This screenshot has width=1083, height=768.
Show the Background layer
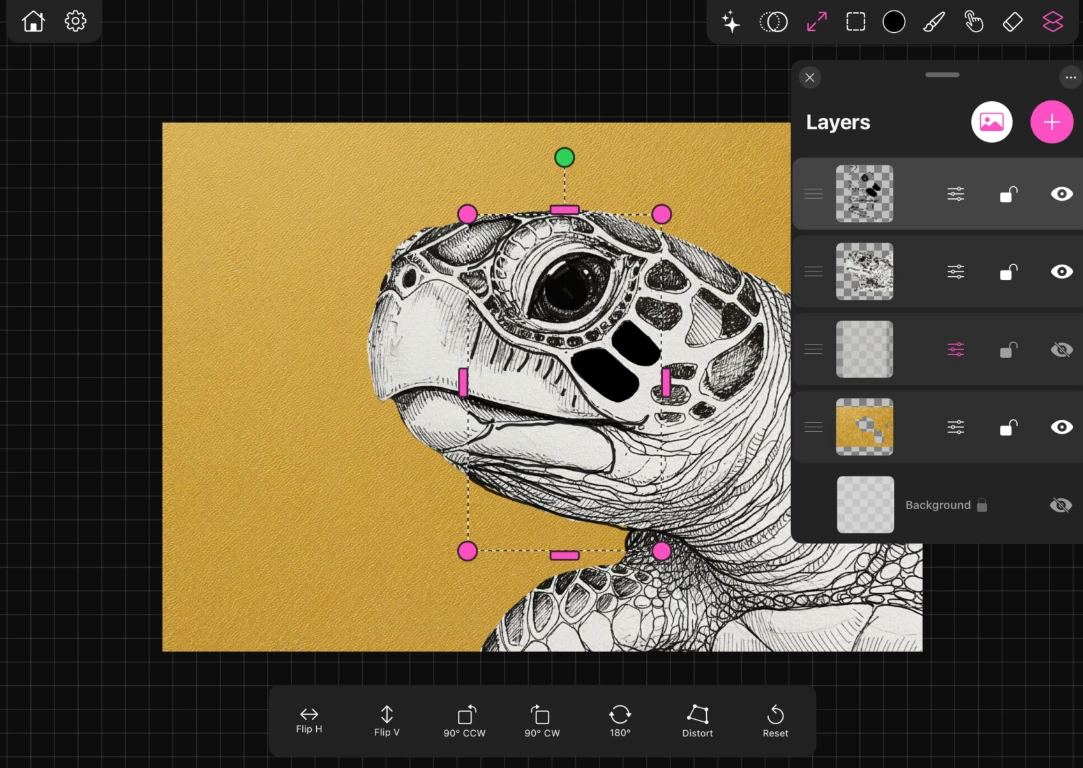tap(1062, 505)
